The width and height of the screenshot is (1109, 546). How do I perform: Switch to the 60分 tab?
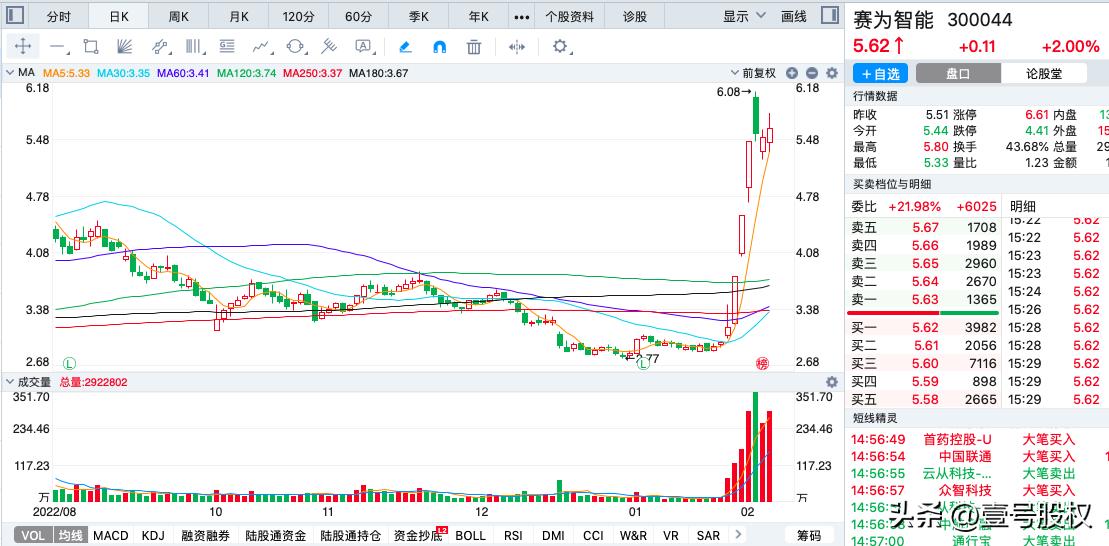coord(359,16)
